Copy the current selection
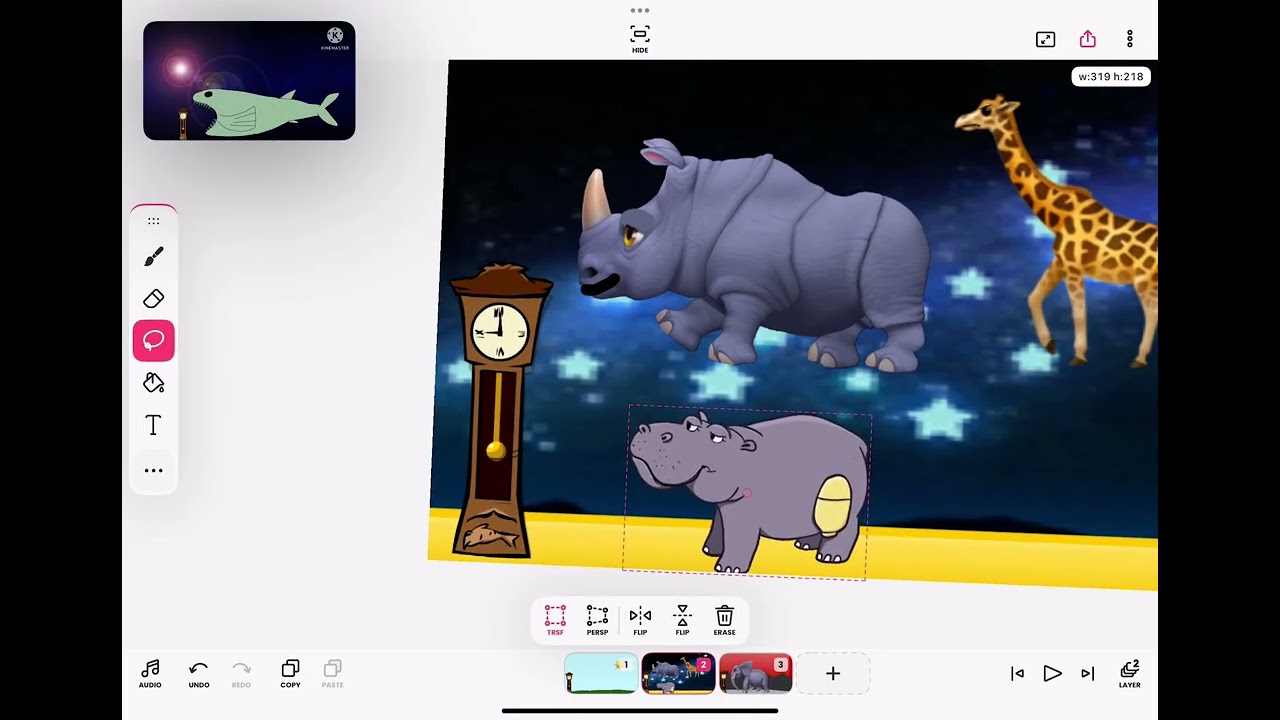The height and width of the screenshot is (720, 1280). (x=290, y=674)
